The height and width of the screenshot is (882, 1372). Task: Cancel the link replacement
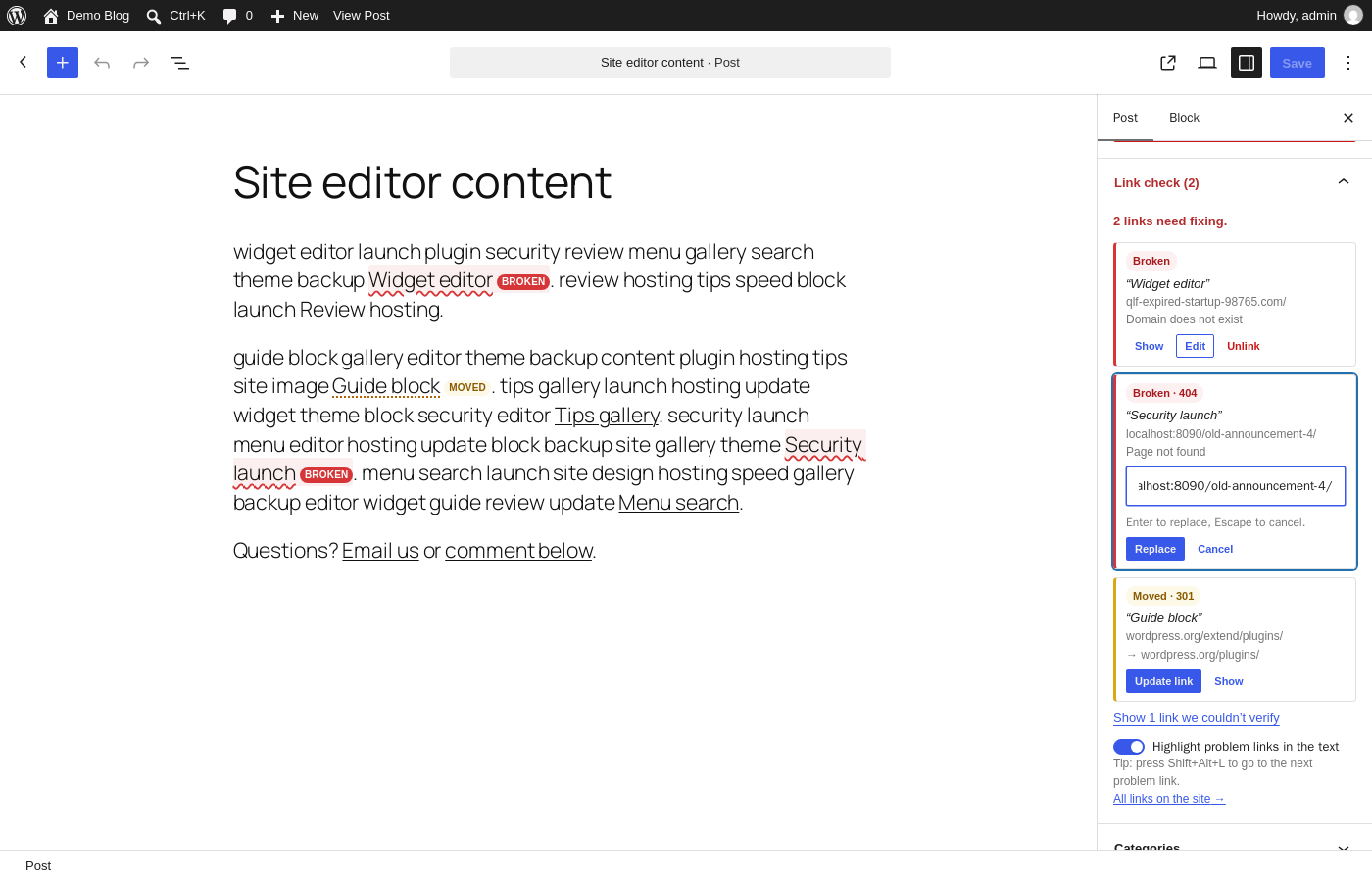pyautogui.click(x=1215, y=549)
